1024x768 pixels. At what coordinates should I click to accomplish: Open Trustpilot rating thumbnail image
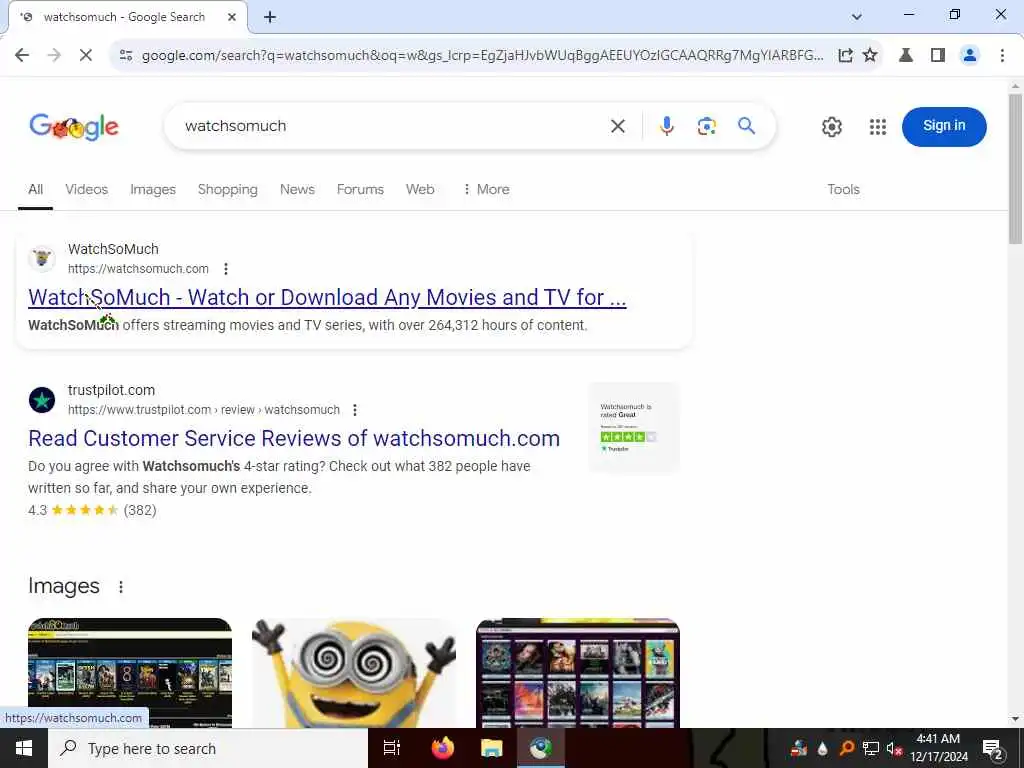coord(633,428)
